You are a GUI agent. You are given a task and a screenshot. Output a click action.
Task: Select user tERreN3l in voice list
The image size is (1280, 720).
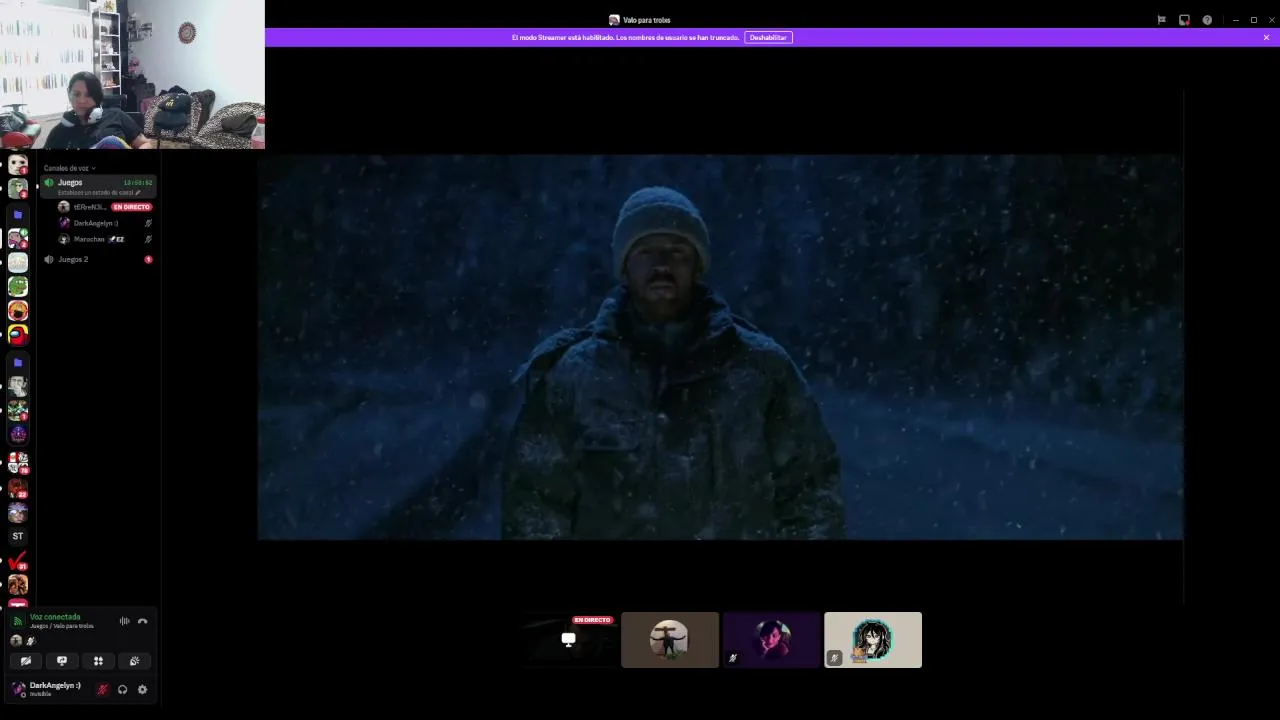[105, 207]
